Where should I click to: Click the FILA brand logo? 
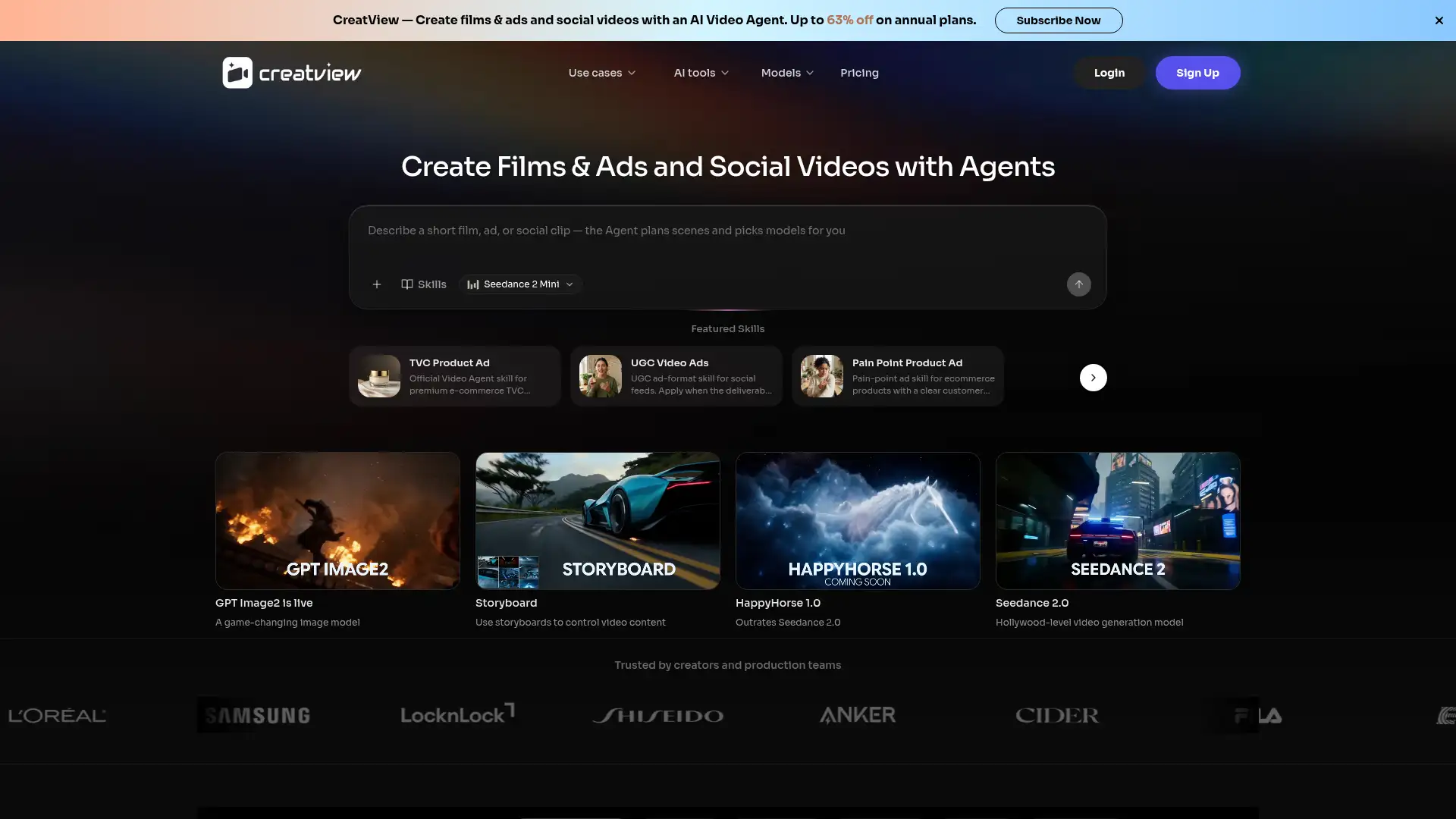coord(1257,715)
